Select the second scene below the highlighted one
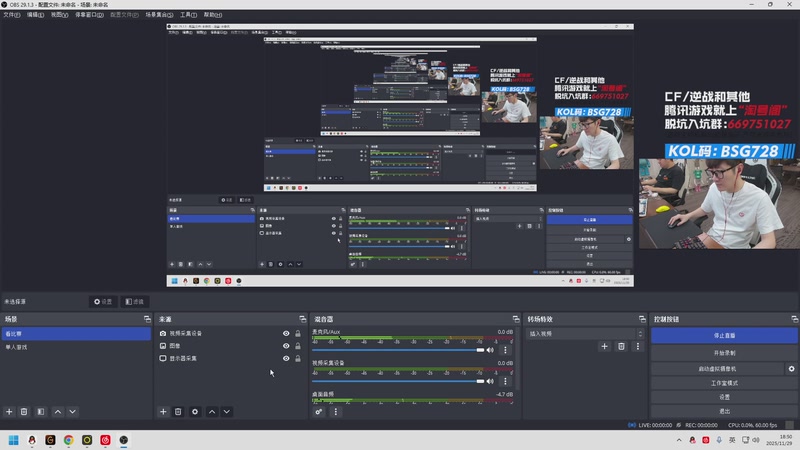This screenshot has height=450, width=800. (76, 347)
